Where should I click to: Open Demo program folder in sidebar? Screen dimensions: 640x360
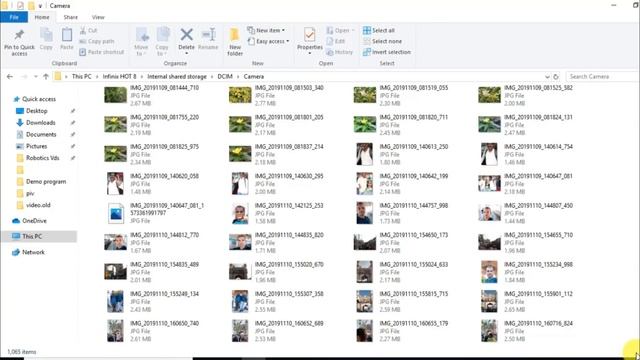click(x=46, y=182)
